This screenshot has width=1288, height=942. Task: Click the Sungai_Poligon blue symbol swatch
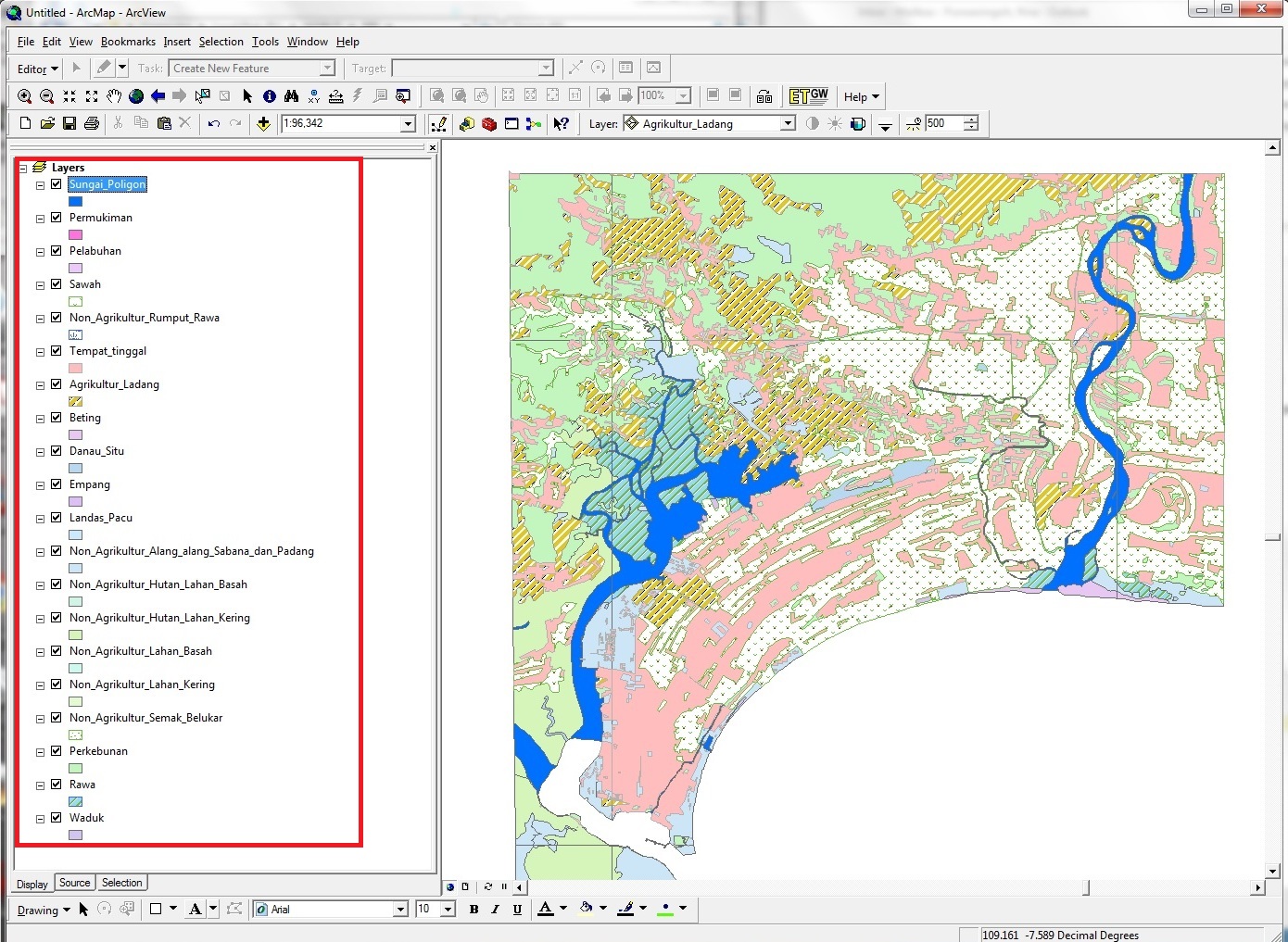pos(76,201)
